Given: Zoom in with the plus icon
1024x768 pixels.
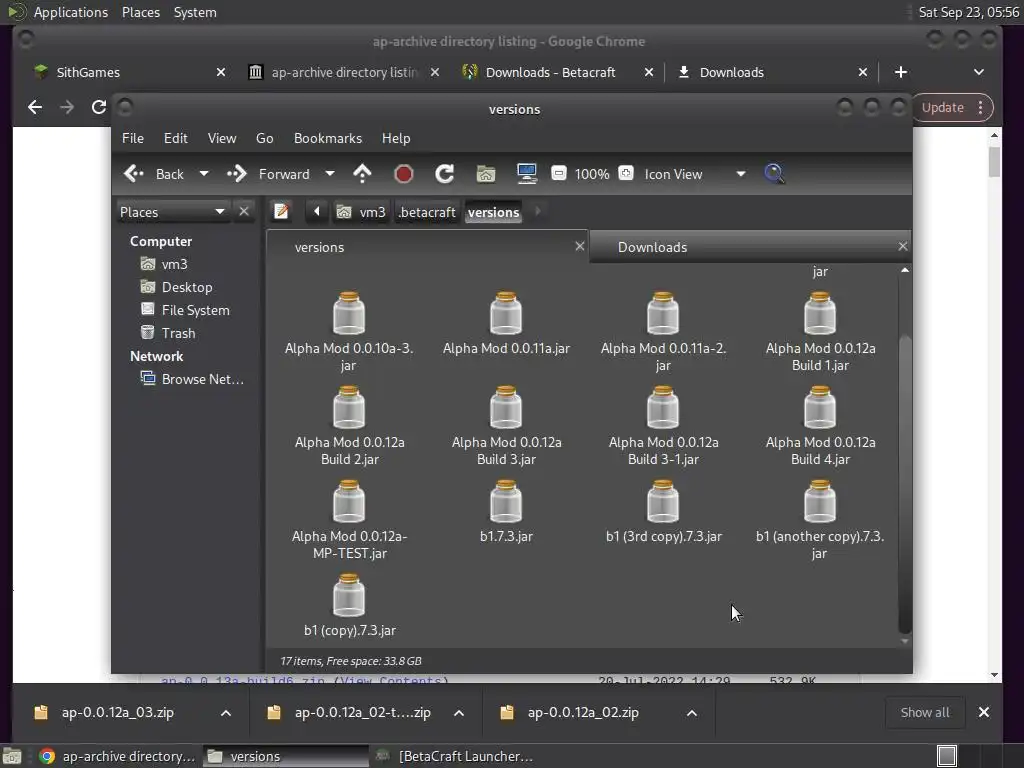Looking at the screenshot, I should pos(626,174).
